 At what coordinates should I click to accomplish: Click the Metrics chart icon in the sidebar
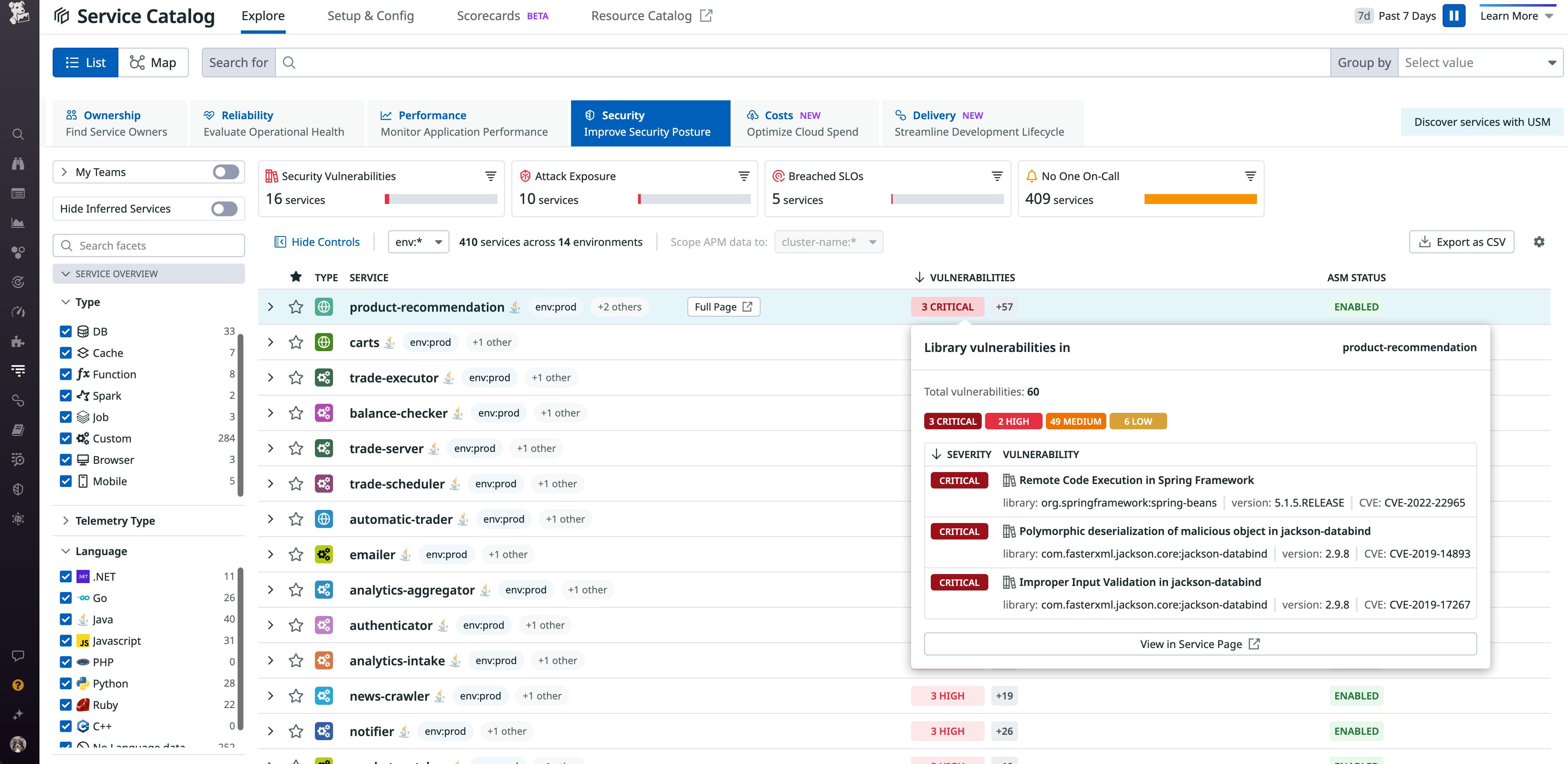(x=18, y=222)
